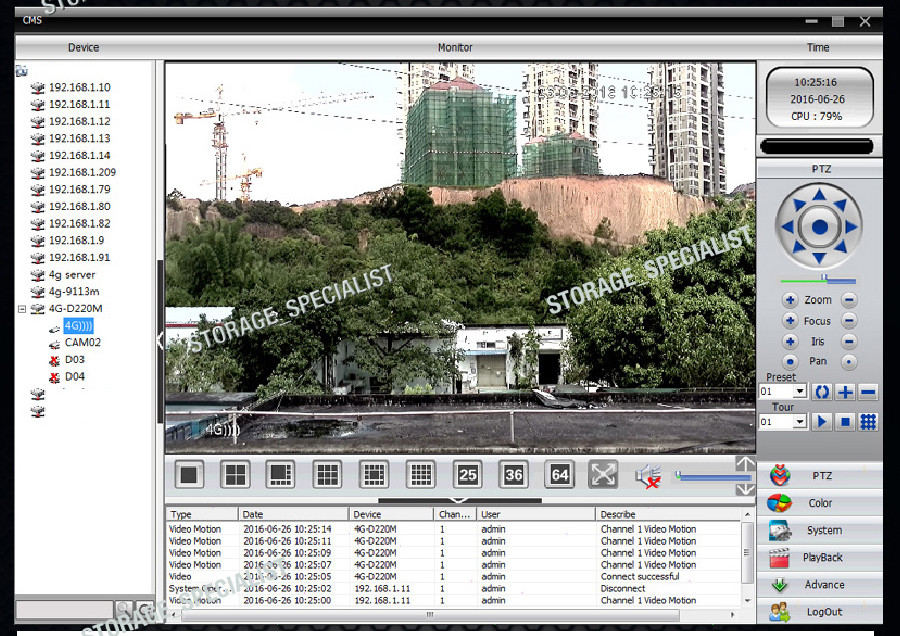Sort log by Describe column

668,514
